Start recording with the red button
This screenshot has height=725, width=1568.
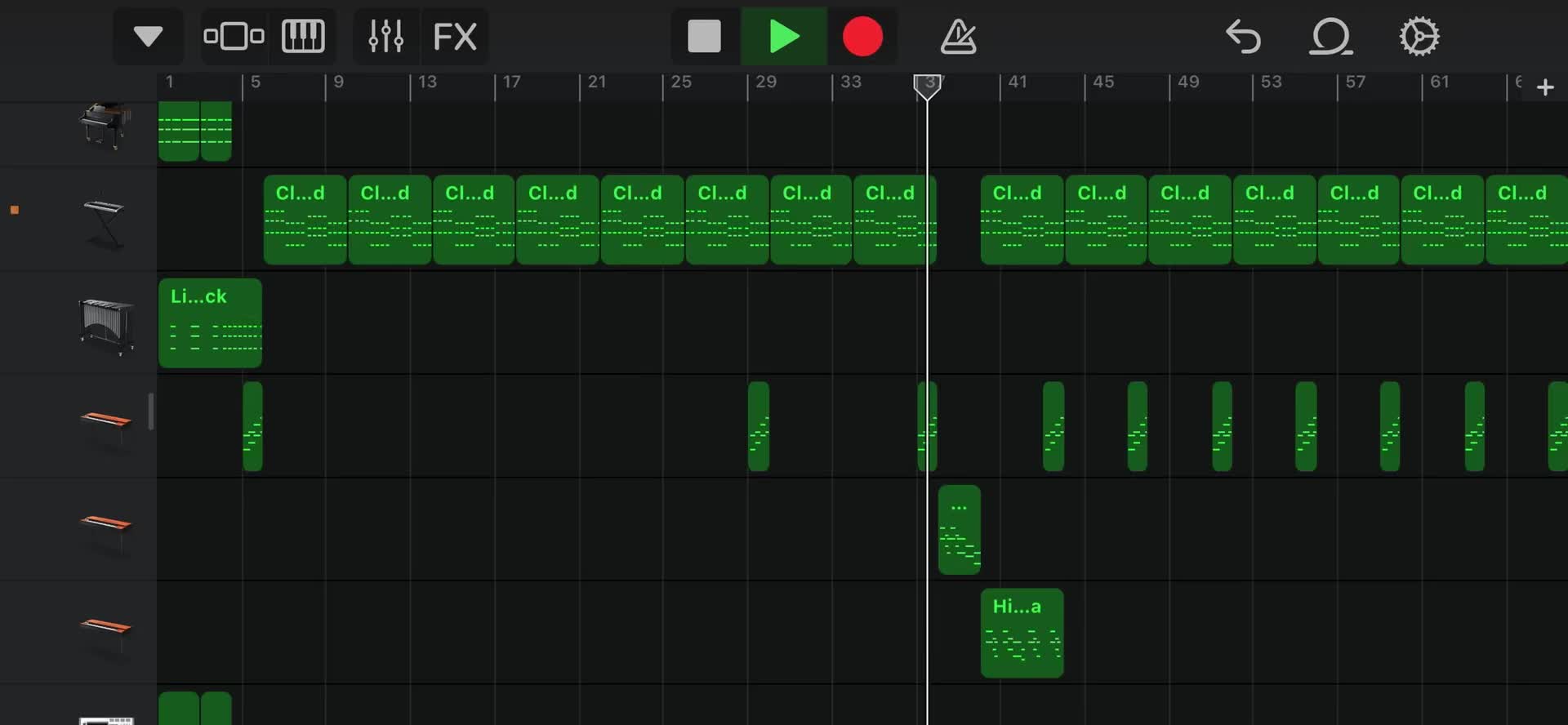tap(862, 37)
